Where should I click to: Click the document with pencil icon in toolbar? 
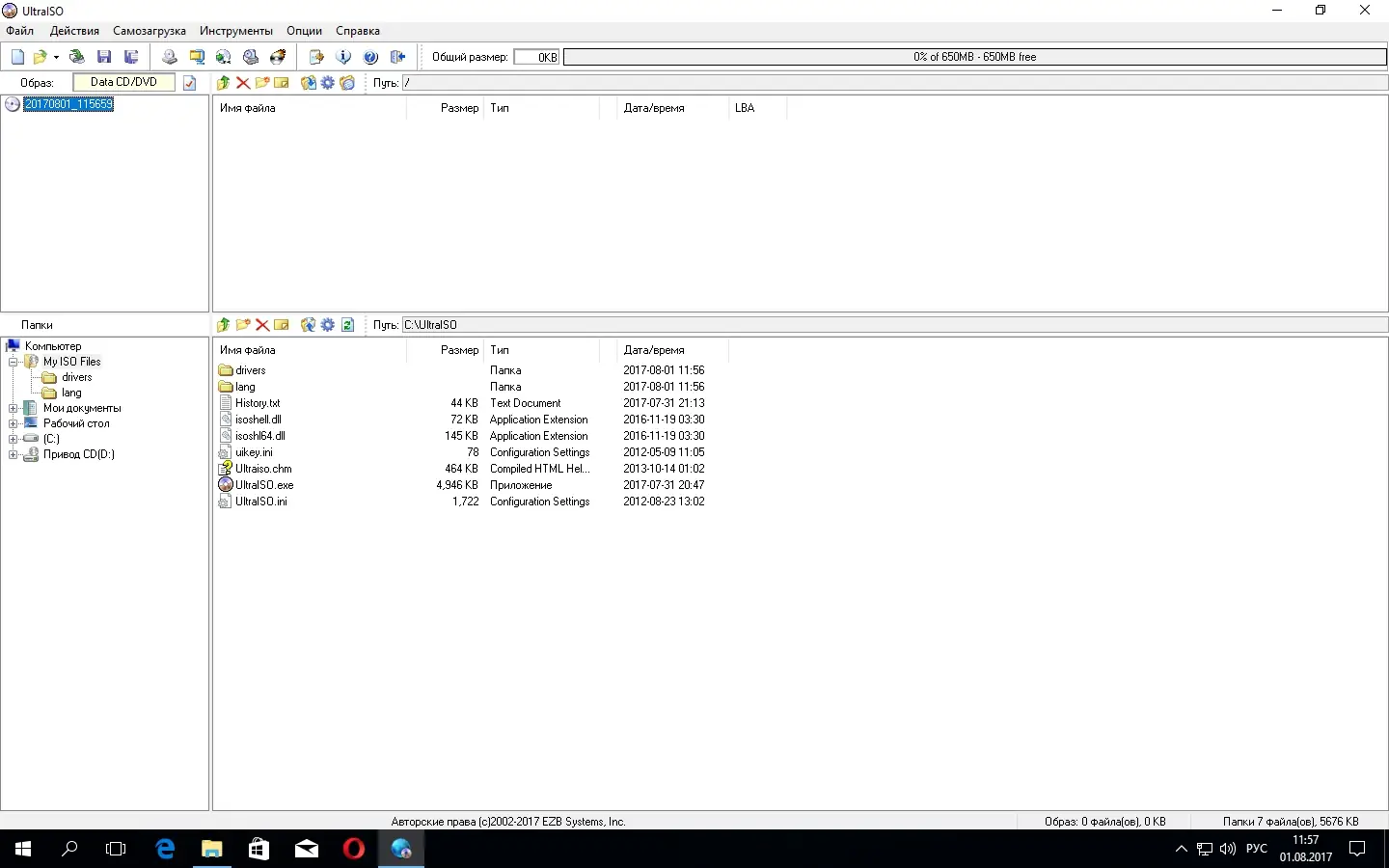315,57
